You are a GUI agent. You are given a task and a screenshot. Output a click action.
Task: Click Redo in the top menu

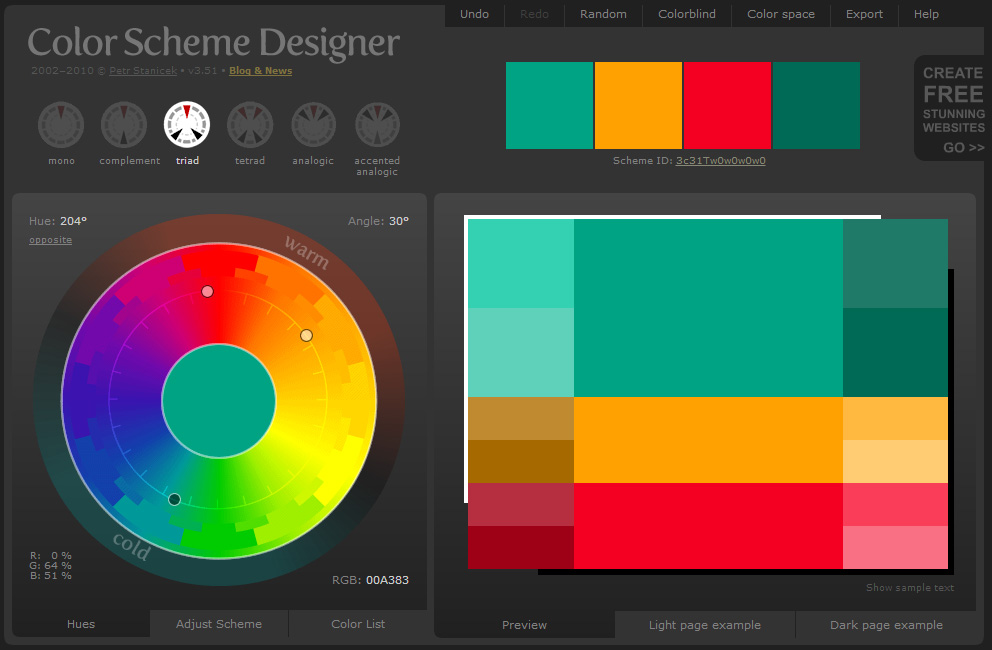pyautogui.click(x=535, y=14)
